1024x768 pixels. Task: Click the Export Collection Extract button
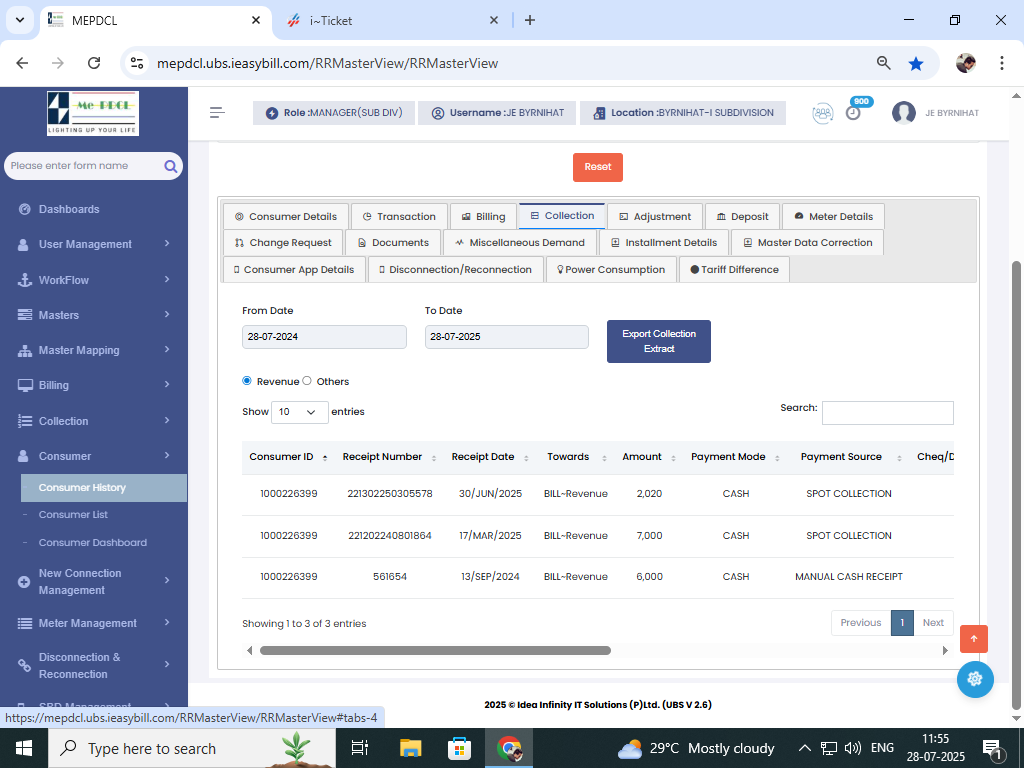click(x=658, y=341)
